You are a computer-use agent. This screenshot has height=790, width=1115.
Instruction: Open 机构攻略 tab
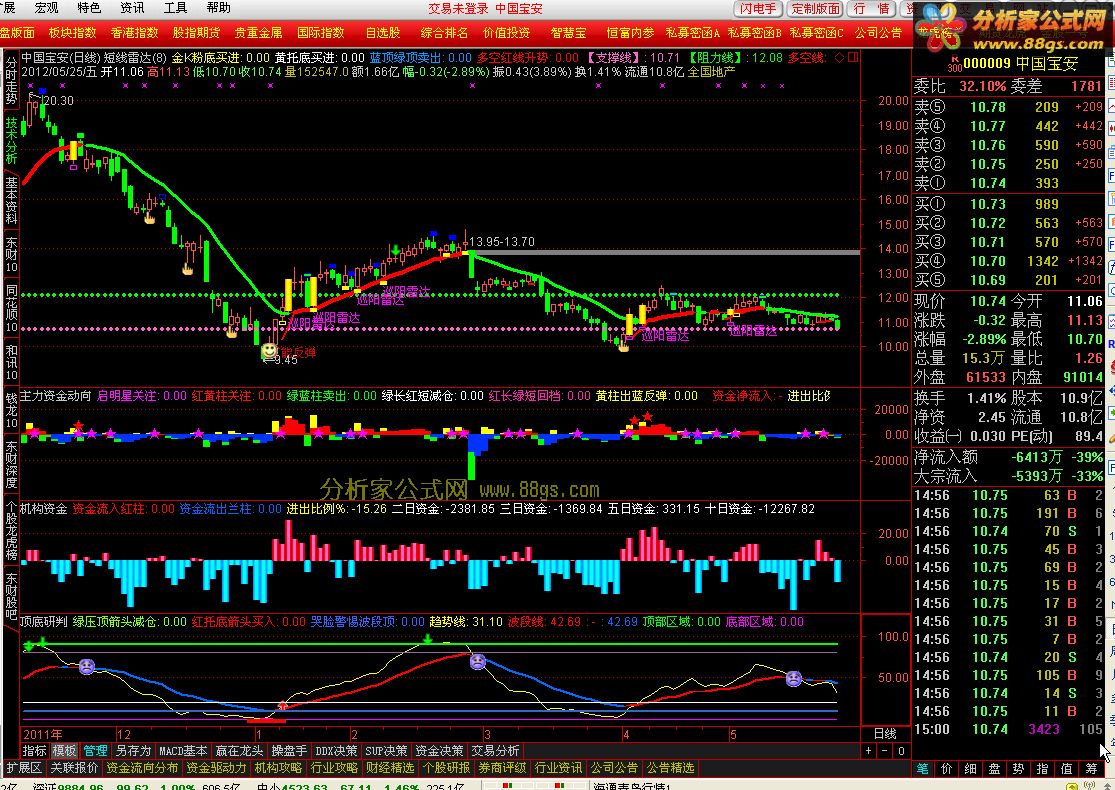point(278,768)
